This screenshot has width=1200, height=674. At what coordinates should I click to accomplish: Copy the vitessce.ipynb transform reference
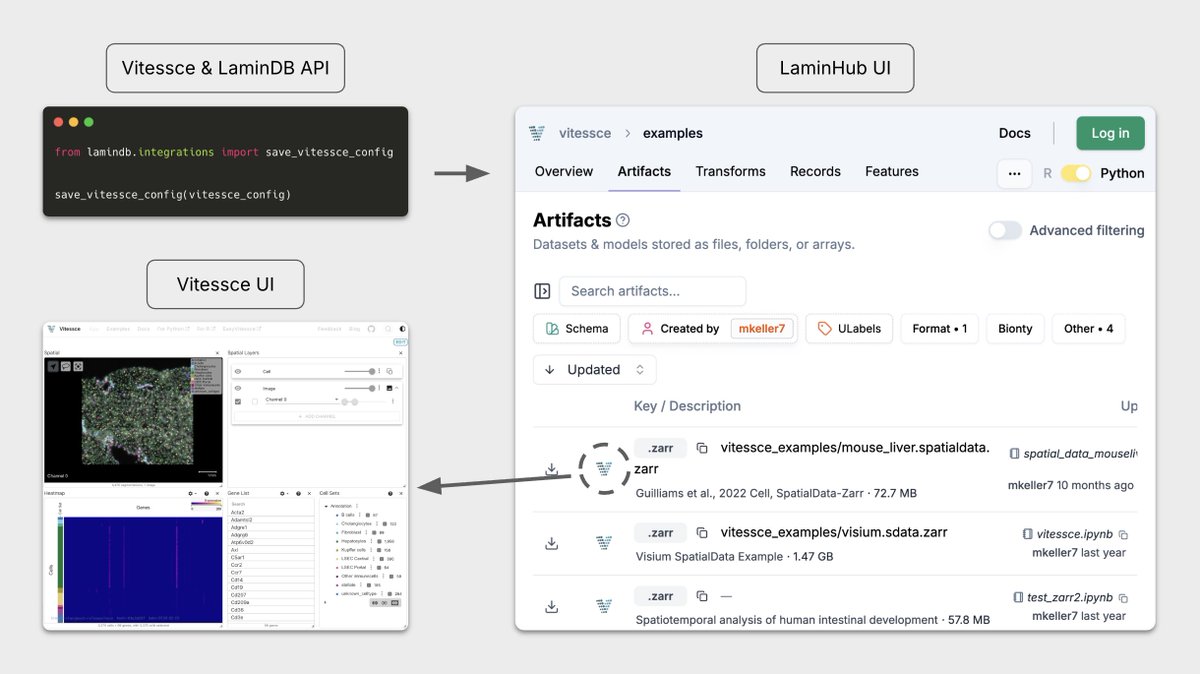point(1123,535)
